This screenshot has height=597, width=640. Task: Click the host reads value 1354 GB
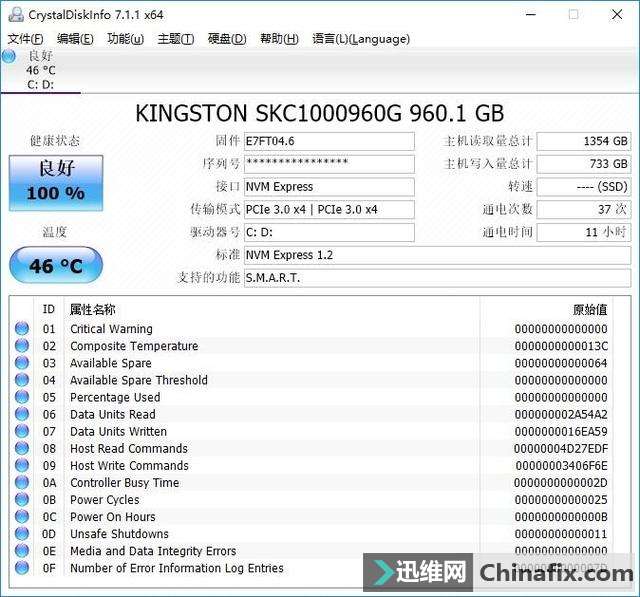[584, 141]
